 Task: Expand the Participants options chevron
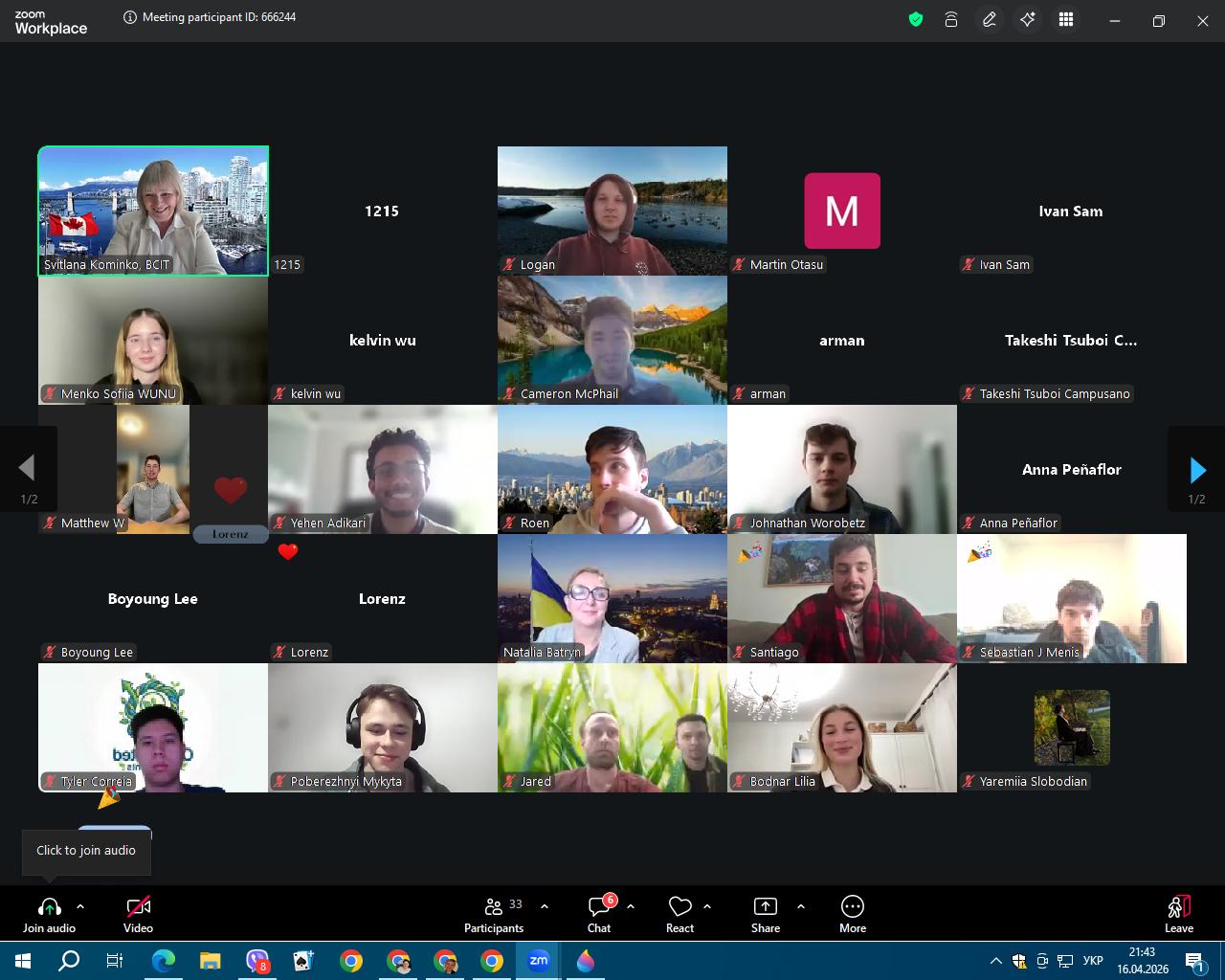tap(545, 906)
